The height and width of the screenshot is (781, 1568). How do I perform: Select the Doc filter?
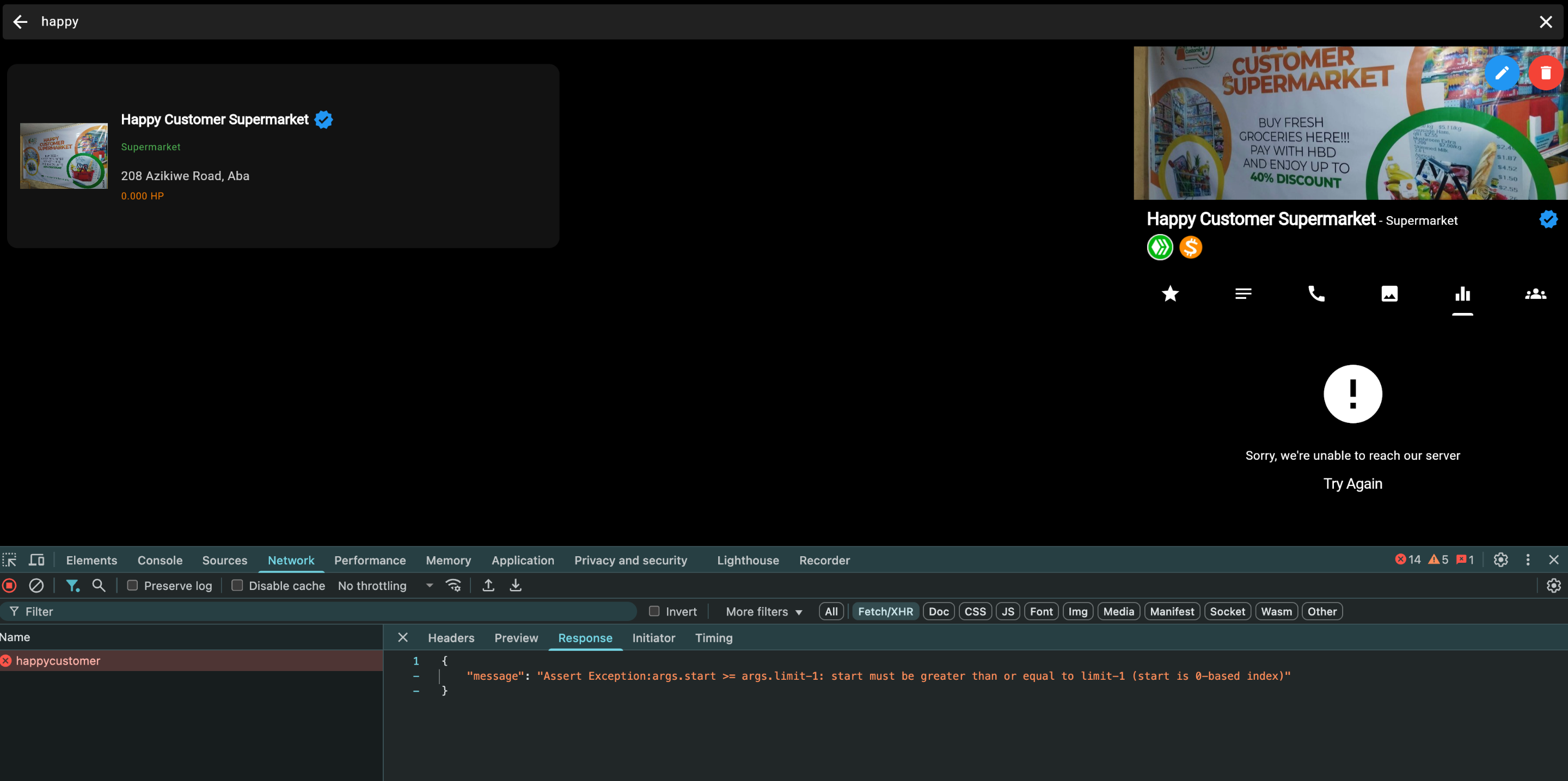coord(938,612)
